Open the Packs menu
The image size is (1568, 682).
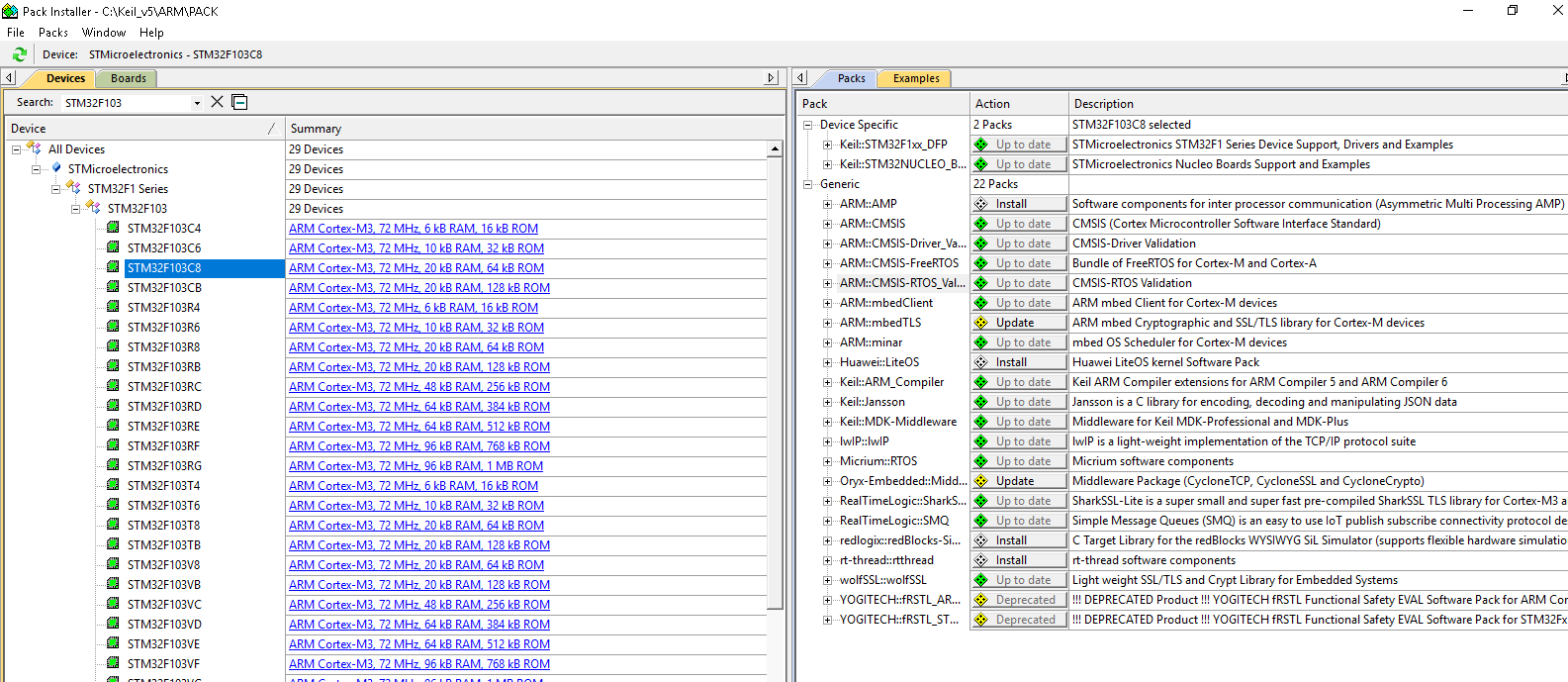53,33
